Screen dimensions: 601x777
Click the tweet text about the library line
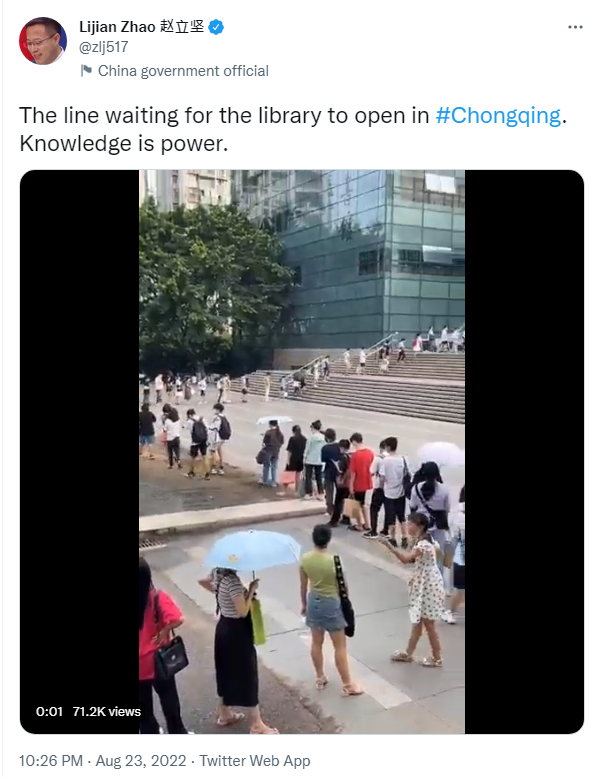pyautogui.click(x=293, y=129)
